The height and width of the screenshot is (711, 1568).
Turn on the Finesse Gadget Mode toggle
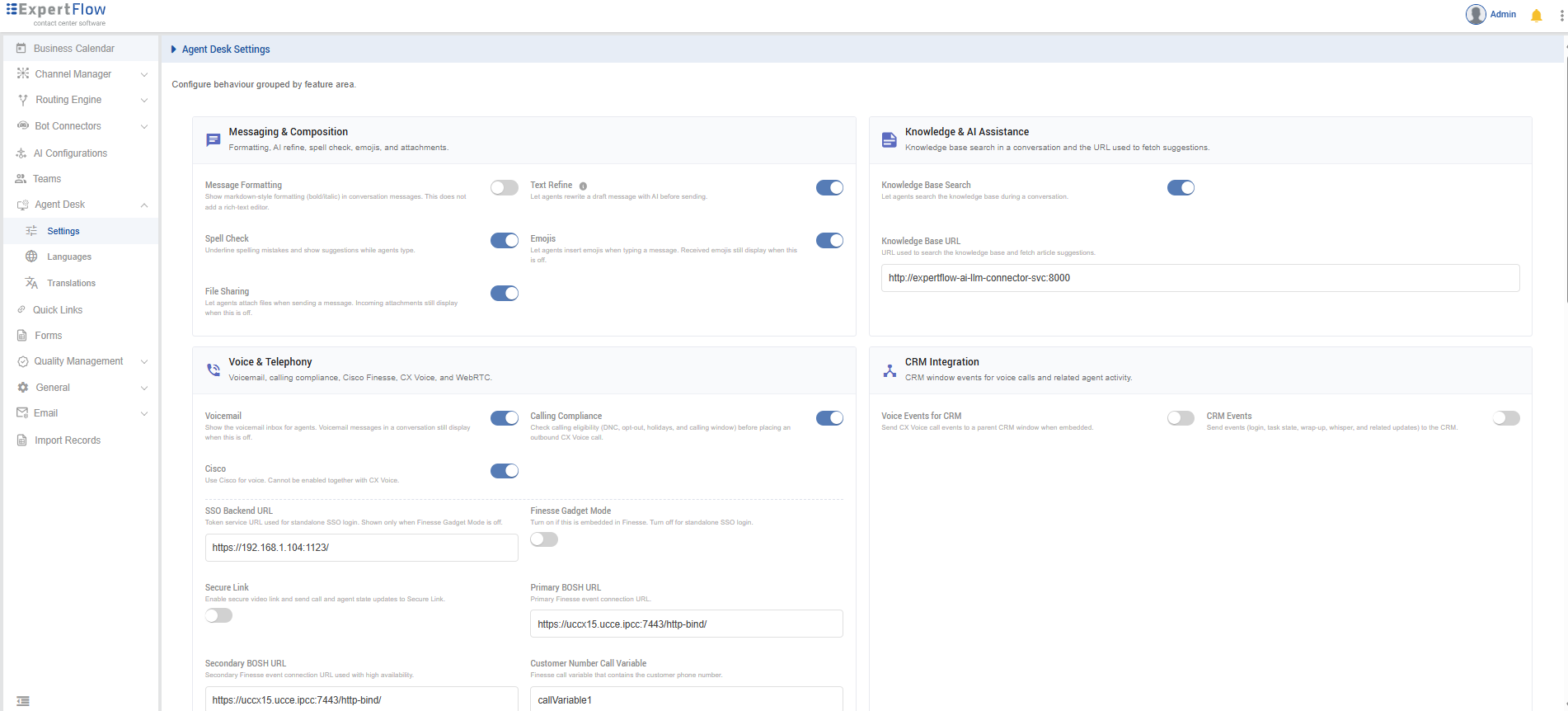[x=544, y=539]
